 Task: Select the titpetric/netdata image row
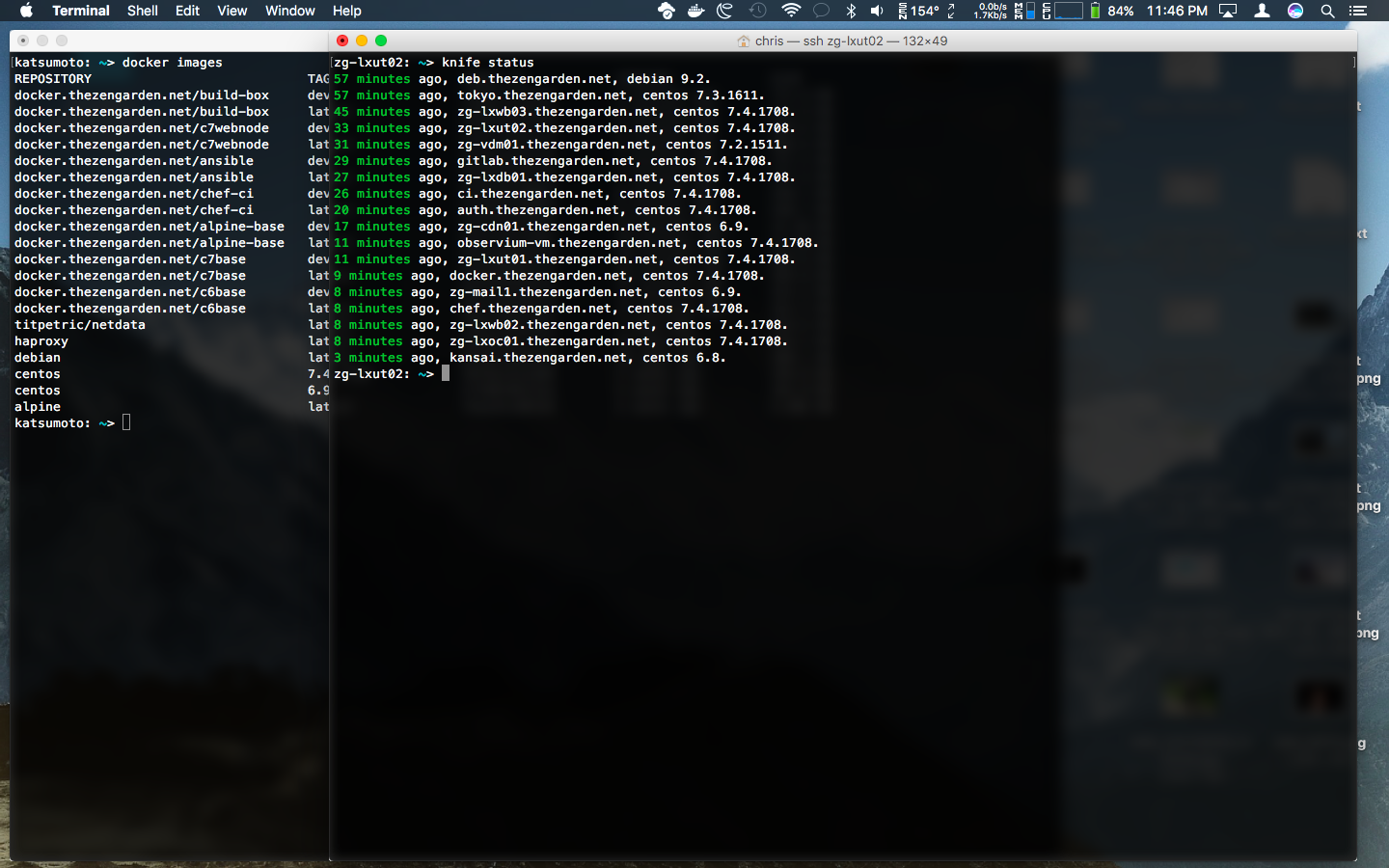pos(80,325)
